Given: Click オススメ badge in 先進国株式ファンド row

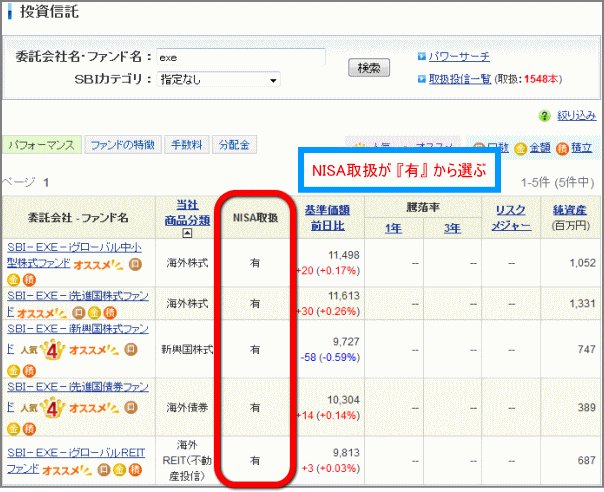Looking at the screenshot, I should click(x=42, y=313).
